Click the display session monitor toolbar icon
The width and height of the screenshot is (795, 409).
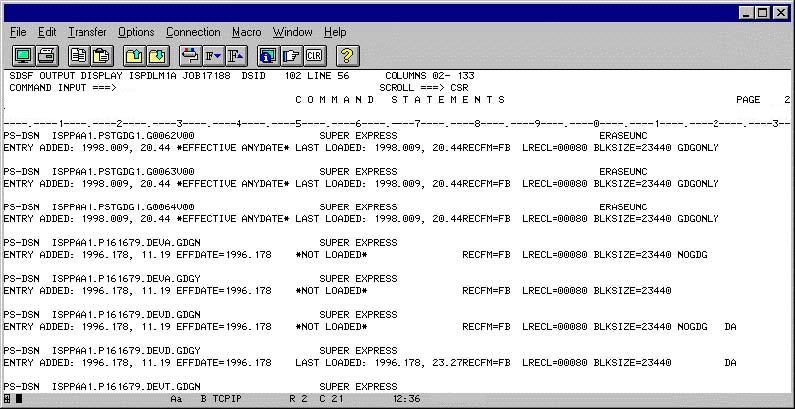coord(23,55)
